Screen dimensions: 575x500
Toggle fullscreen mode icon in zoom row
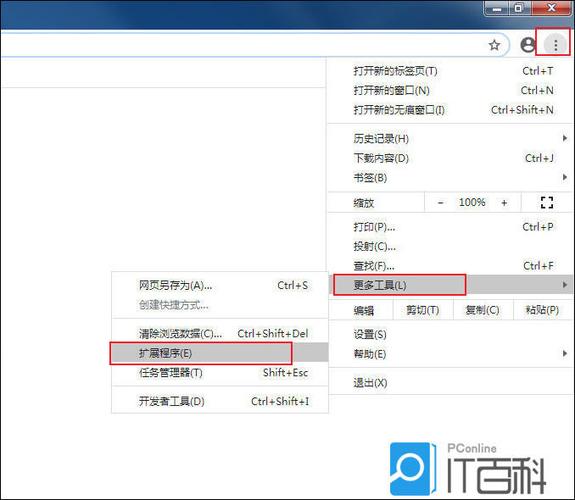pos(547,202)
